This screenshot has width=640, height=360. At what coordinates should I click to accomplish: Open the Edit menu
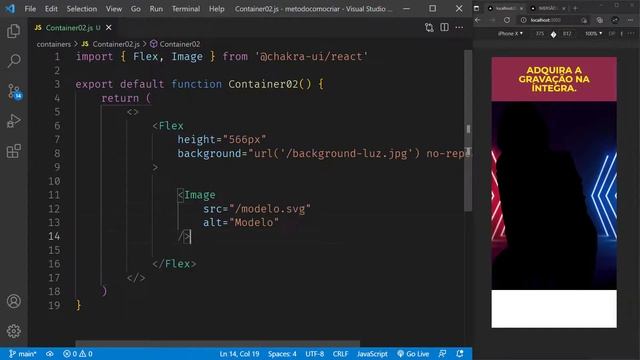(x=51, y=9)
